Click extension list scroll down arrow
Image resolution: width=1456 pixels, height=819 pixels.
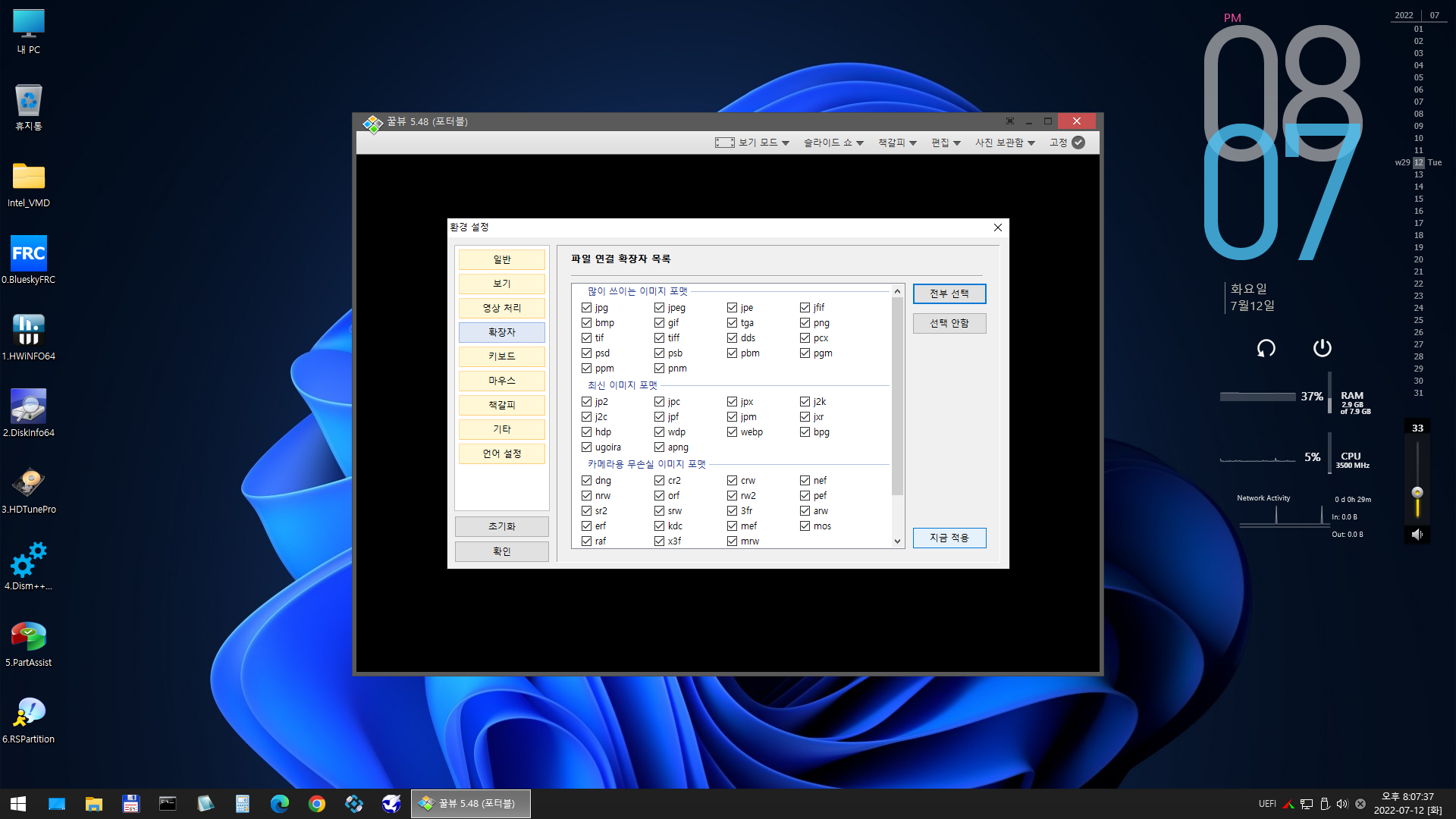click(897, 541)
